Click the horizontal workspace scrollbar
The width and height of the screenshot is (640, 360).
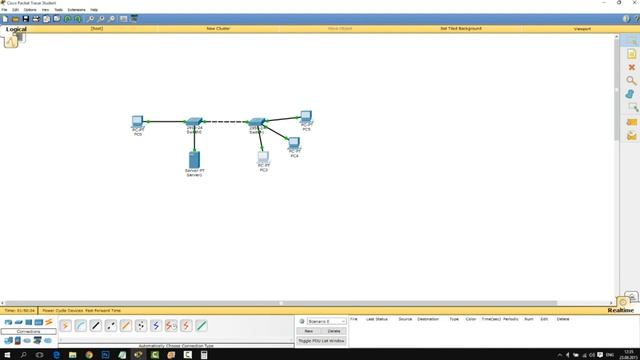tap(281, 303)
